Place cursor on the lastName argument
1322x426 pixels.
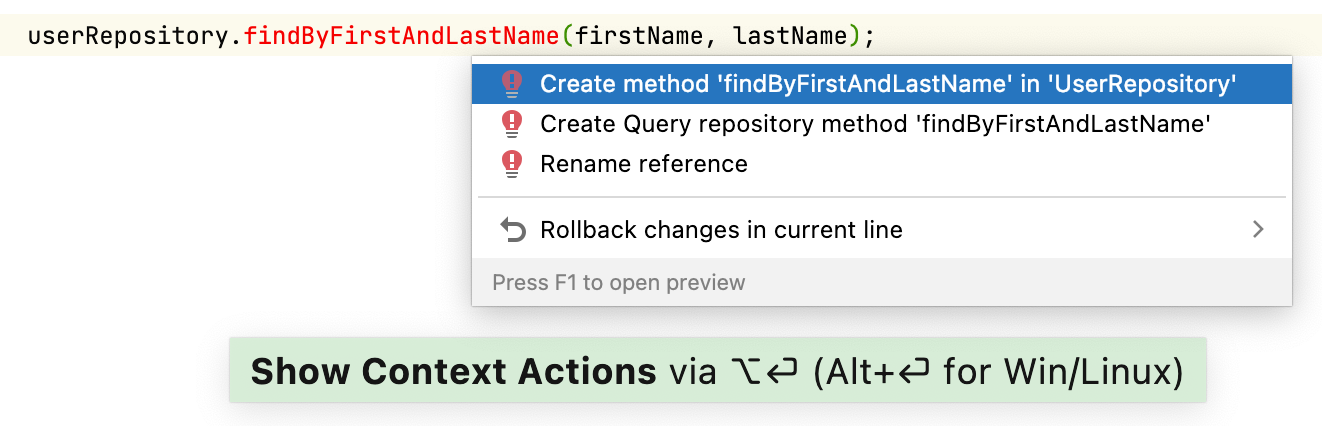[x=789, y=37]
